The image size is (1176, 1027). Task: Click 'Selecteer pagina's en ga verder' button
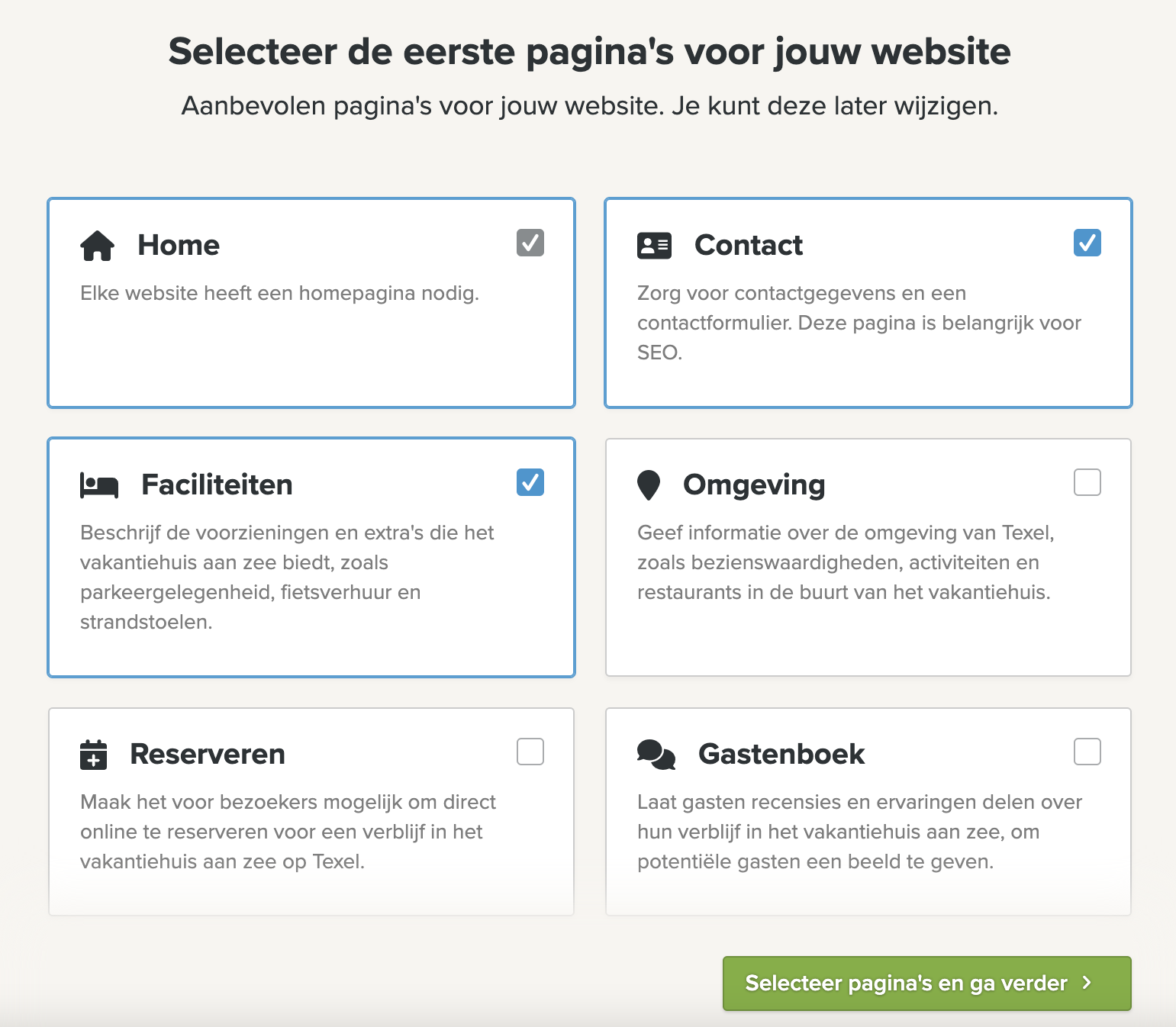pos(927,984)
